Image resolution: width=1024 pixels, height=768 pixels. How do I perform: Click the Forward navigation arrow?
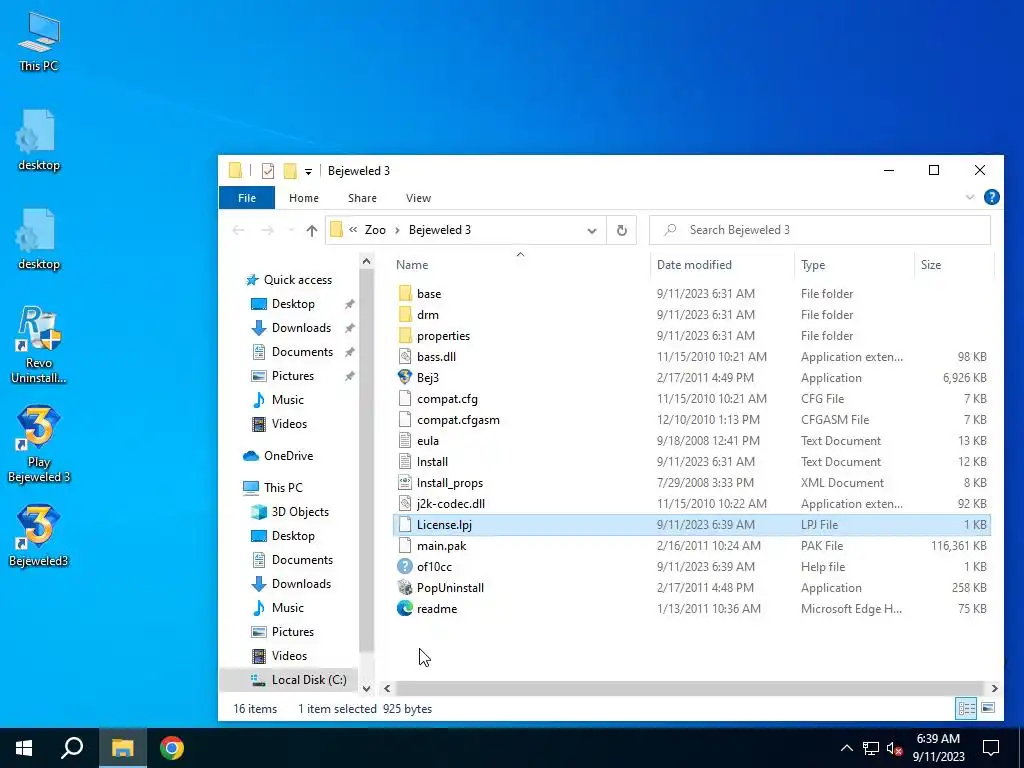click(267, 230)
